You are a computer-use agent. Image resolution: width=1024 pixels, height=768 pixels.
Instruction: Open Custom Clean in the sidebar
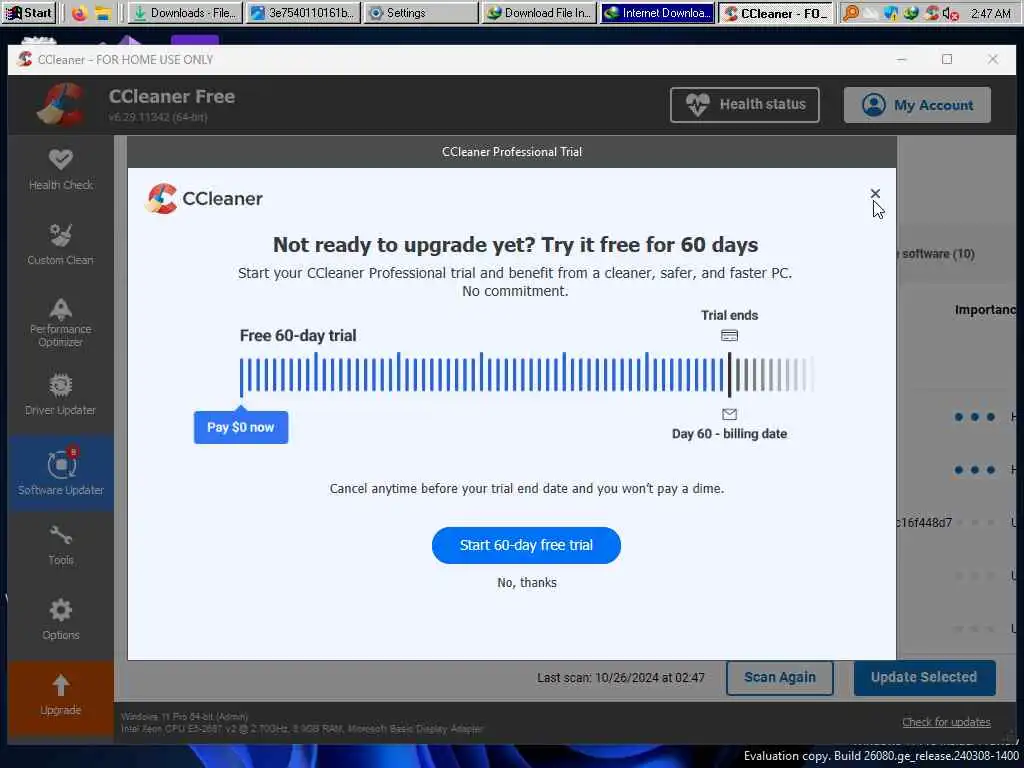pyautogui.click(x=61, y=245)
